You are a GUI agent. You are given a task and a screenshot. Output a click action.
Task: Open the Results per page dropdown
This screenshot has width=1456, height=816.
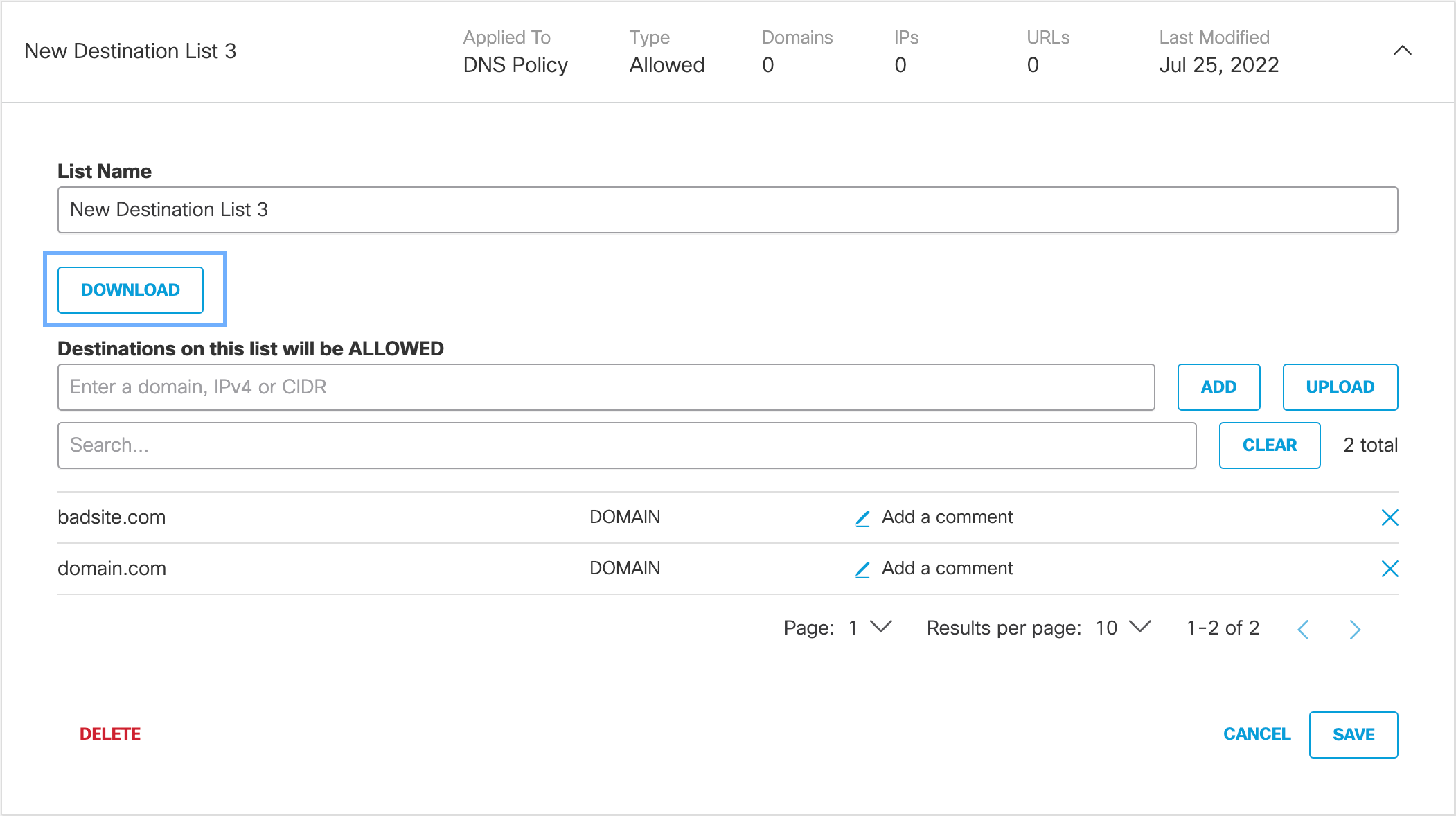pyautogui.click(x=1139, y=627)
